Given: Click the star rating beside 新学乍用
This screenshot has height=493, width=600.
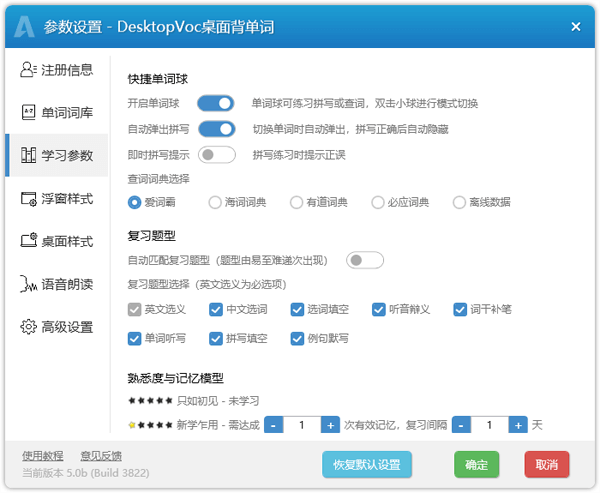Looking at the screenshot, I should (150, 425).
